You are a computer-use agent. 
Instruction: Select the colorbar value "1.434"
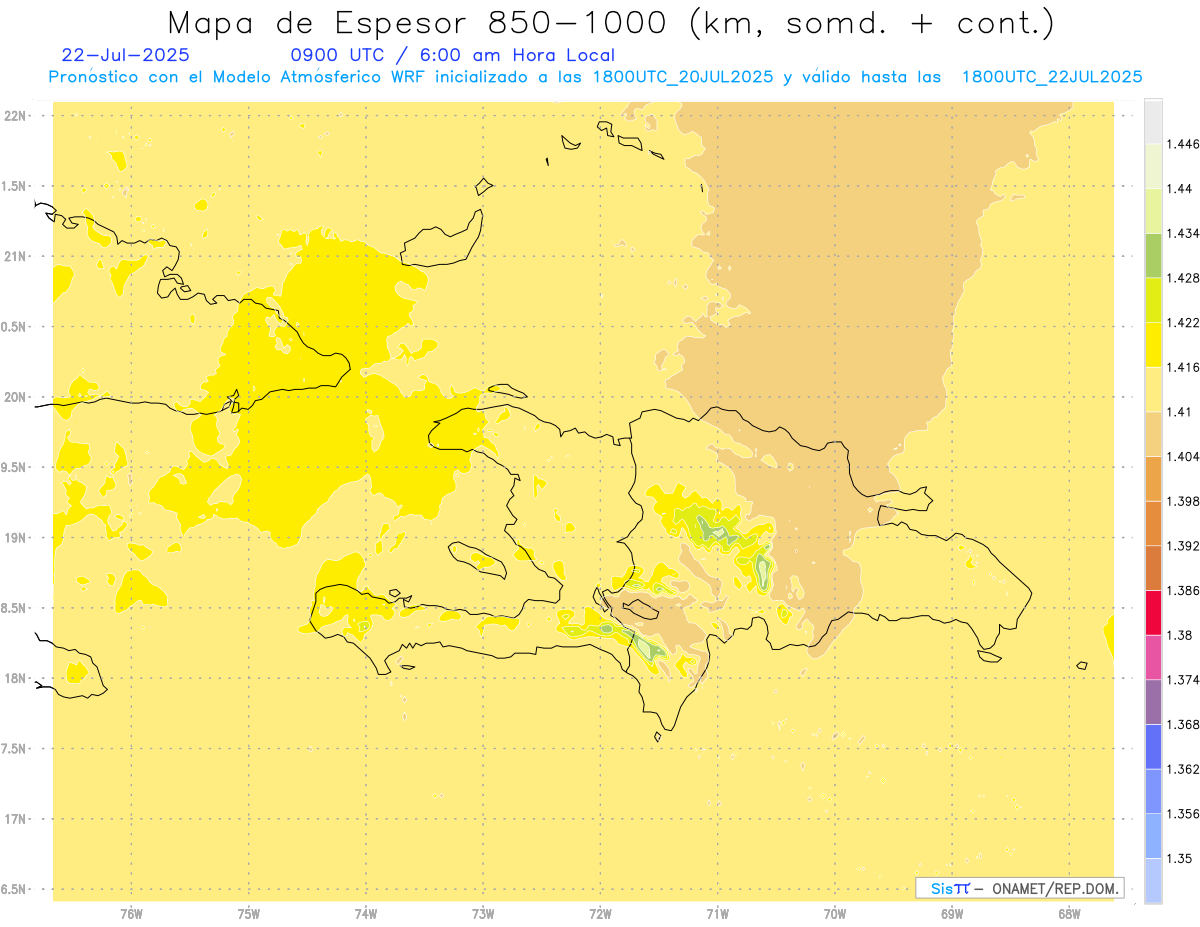click(x=1182, y=233)
